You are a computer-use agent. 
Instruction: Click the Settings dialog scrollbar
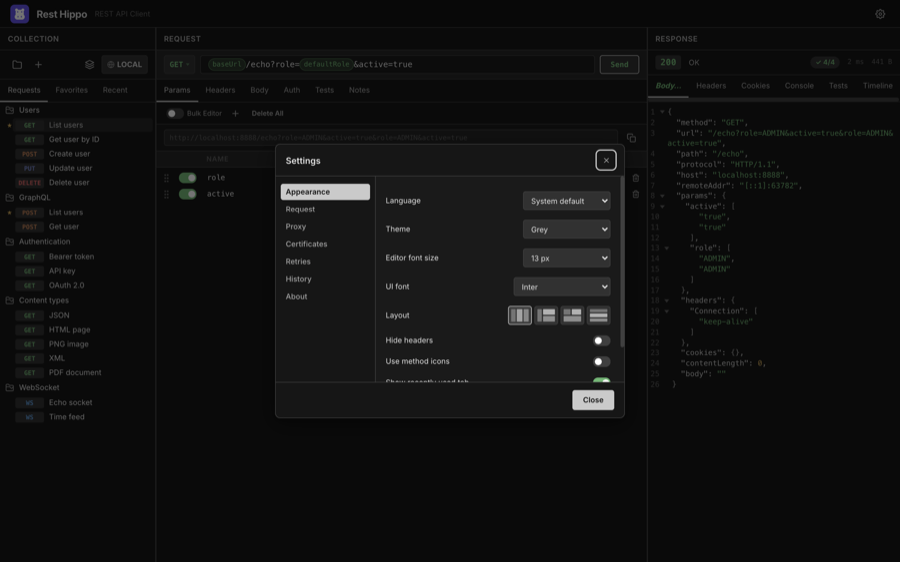click(x=622, y=262)
